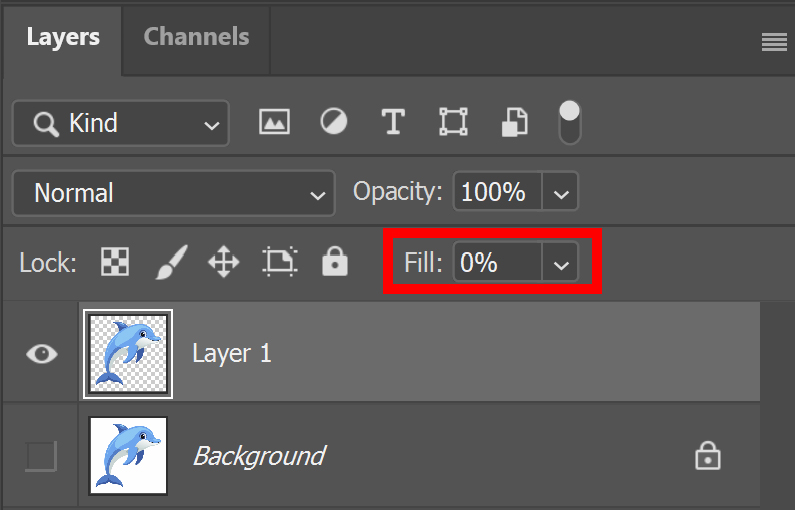This screenshot has width=795, height=510.
Task: Open the Kind filter dropdown
Action: tap(121, 123)
